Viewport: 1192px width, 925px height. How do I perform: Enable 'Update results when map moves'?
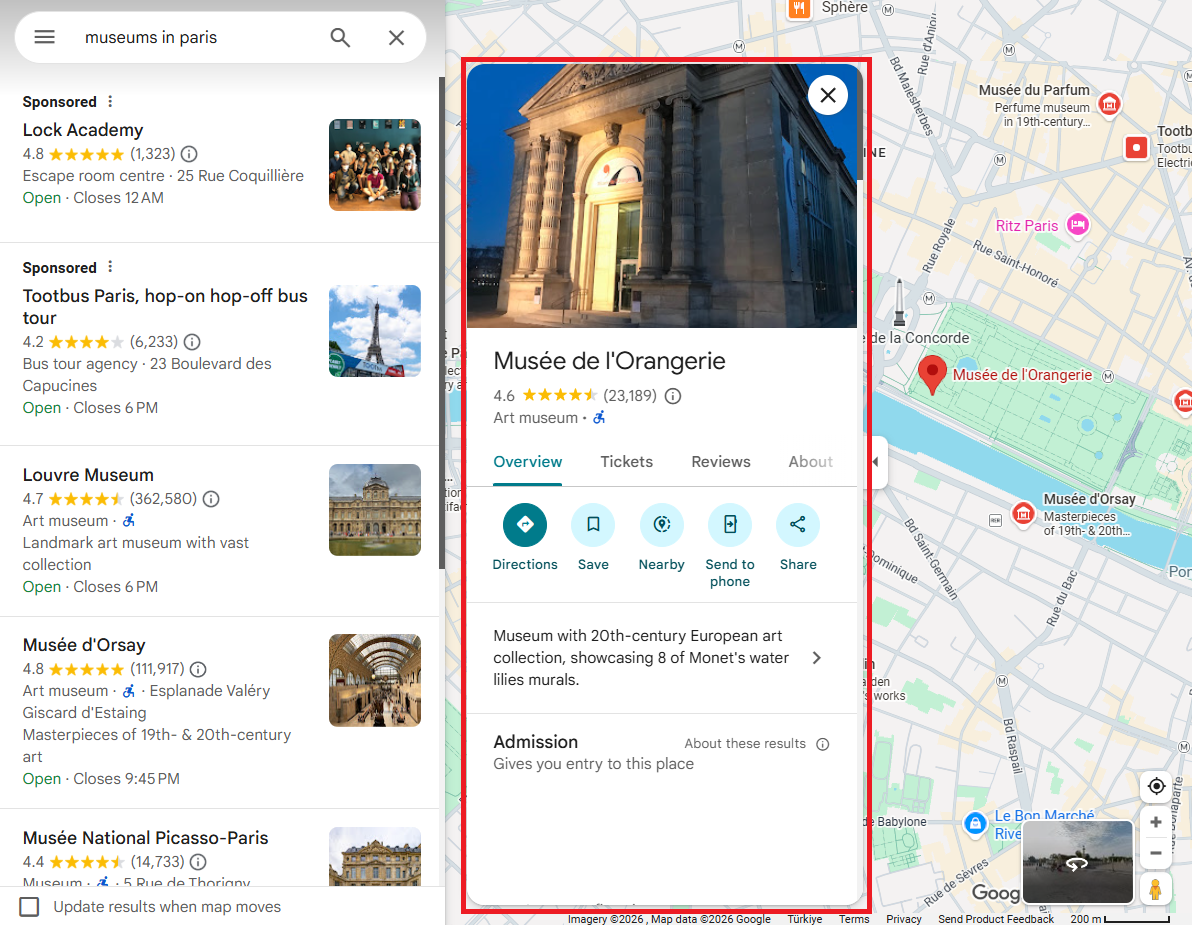(x=29, y=906)
